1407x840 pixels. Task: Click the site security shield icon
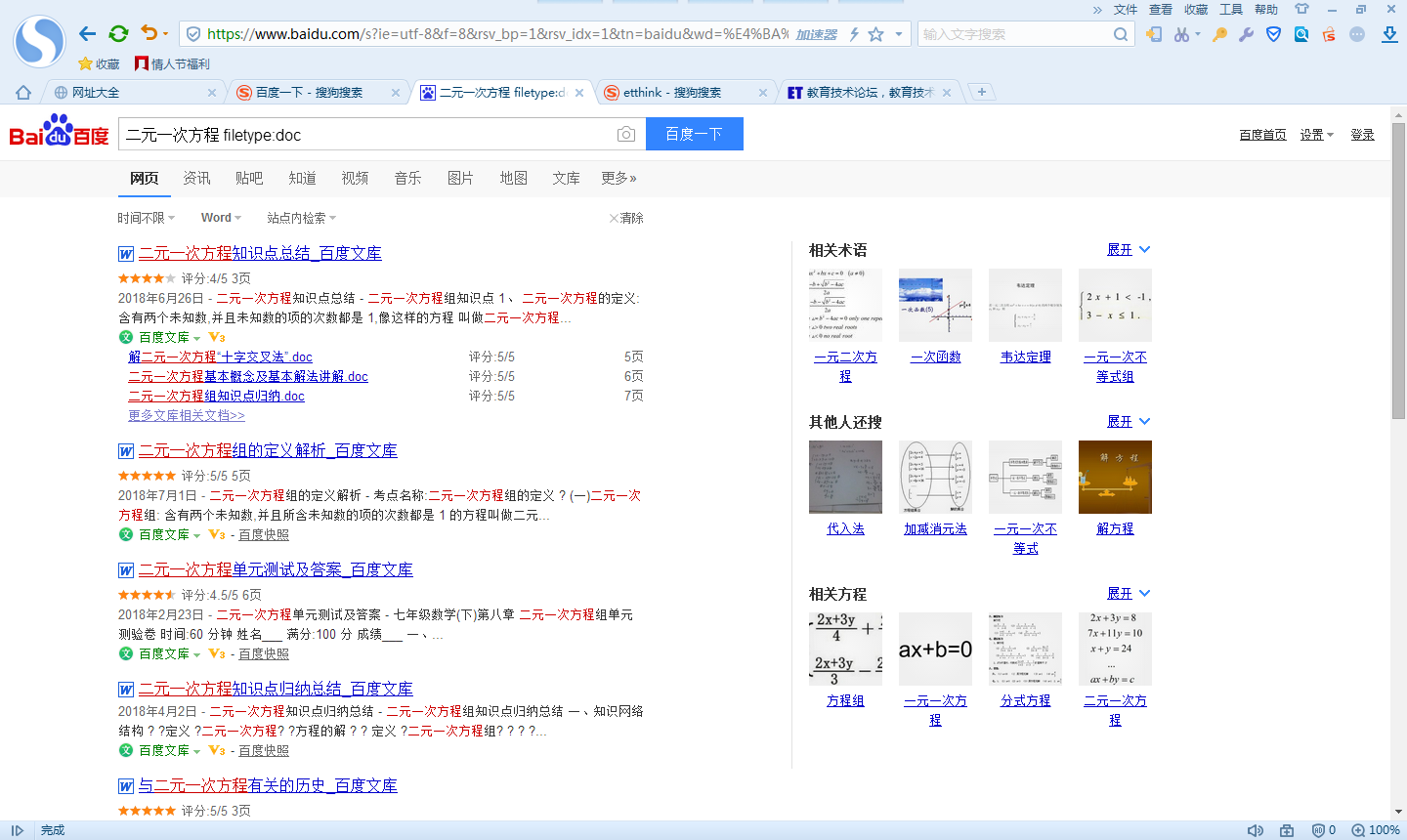[193, 34]
